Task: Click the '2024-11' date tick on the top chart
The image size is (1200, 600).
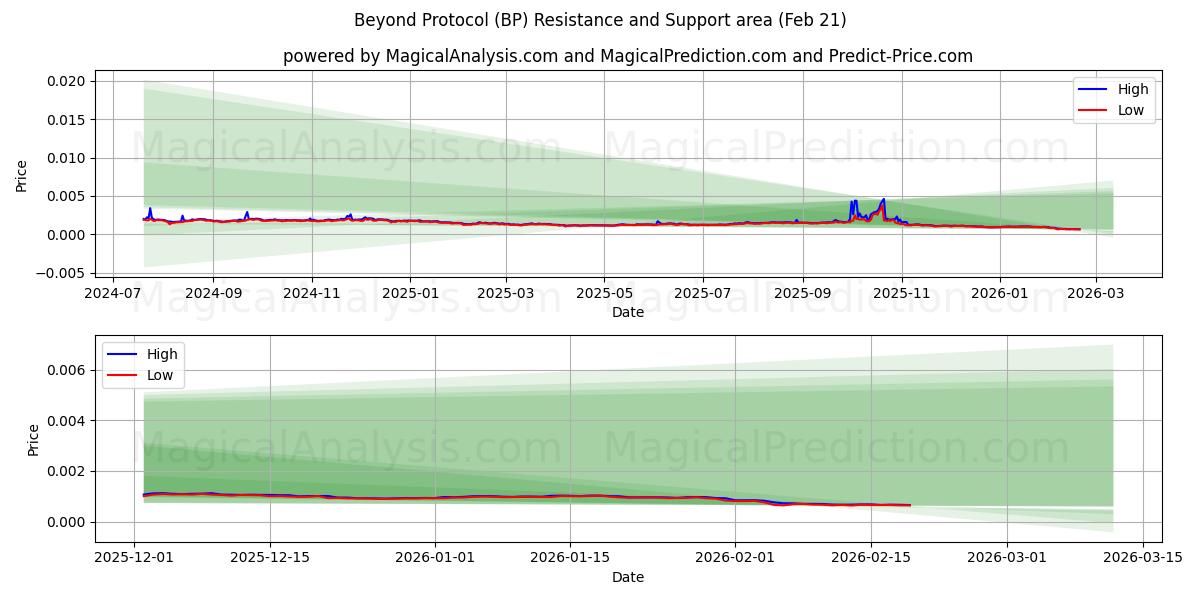Action: coord(312,295)
